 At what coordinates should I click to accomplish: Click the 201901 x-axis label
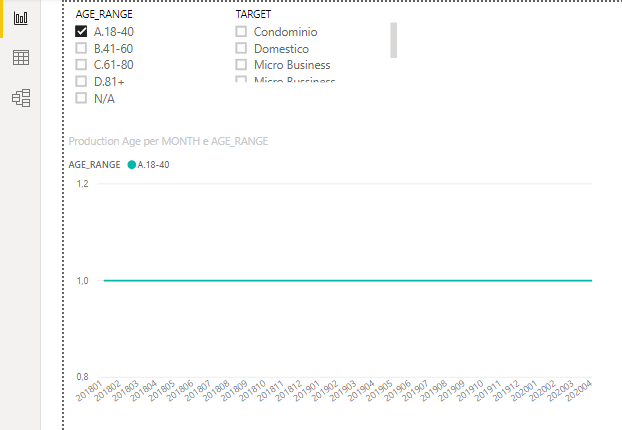tap(307, 391)
